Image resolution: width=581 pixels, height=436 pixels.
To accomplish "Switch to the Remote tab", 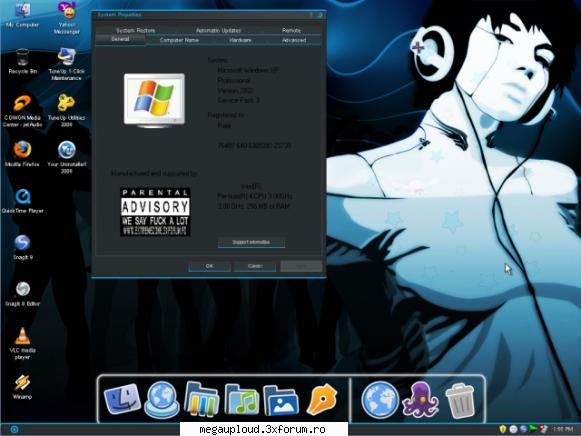I will pos(291,30).
